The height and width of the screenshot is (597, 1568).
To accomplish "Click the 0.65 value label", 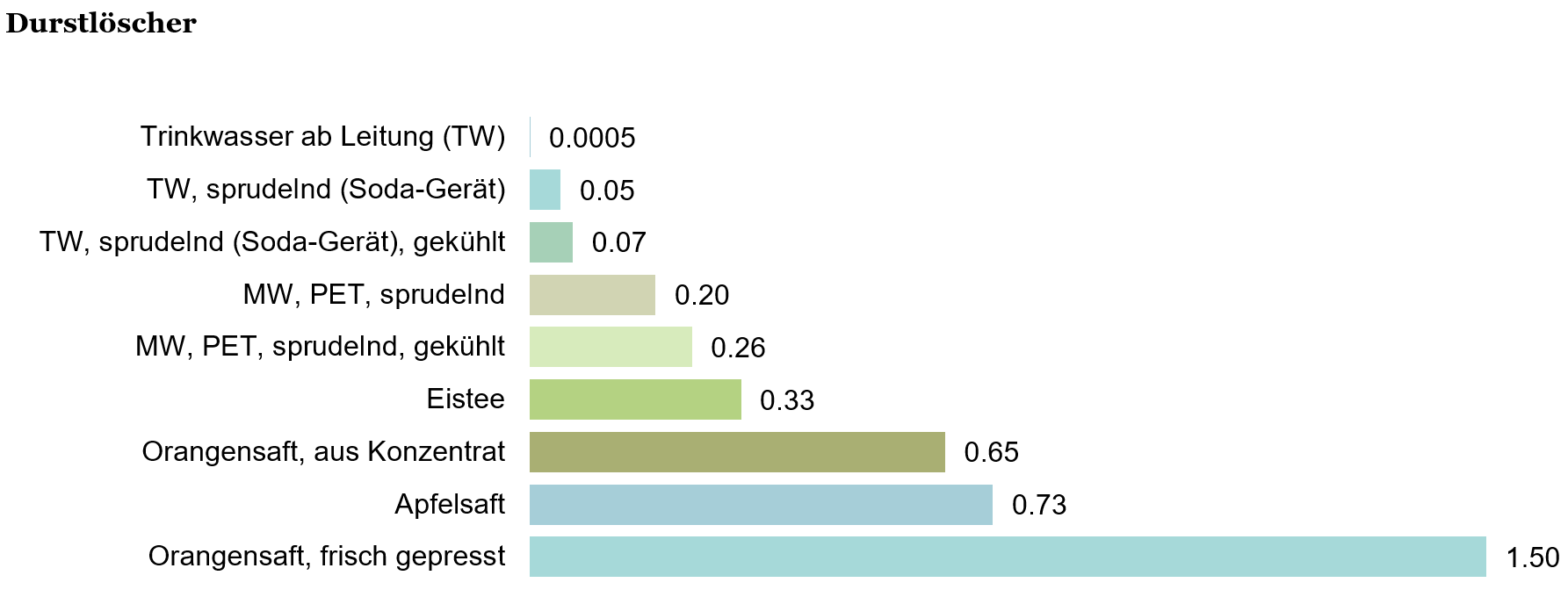I will (x=991, y=452).
